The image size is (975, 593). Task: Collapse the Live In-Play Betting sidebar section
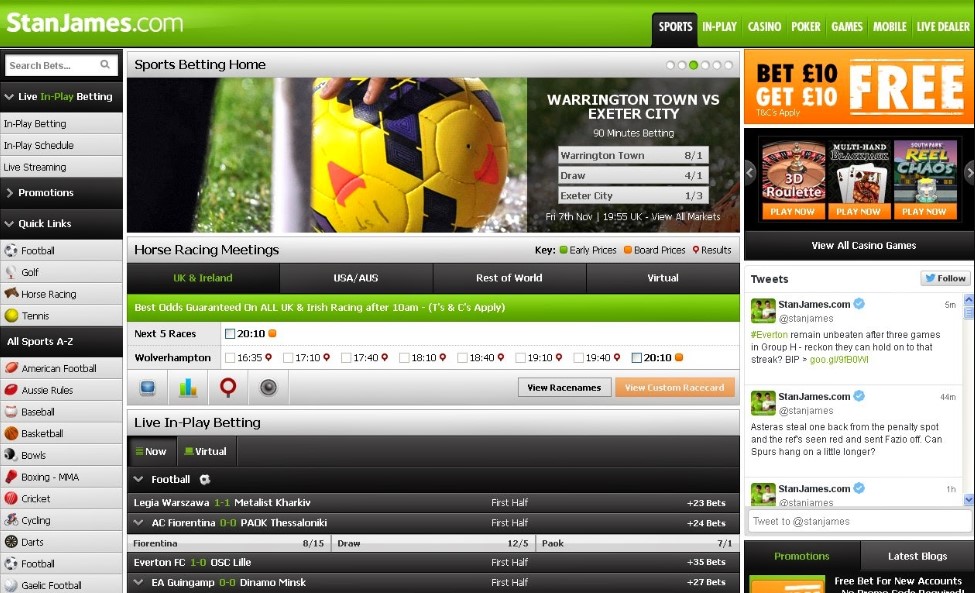pyautogui.click(x=9, y=97)
